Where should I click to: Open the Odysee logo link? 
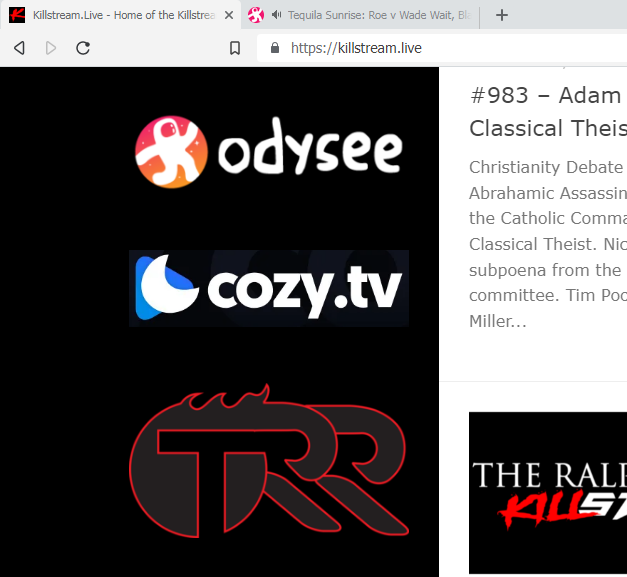269,152
